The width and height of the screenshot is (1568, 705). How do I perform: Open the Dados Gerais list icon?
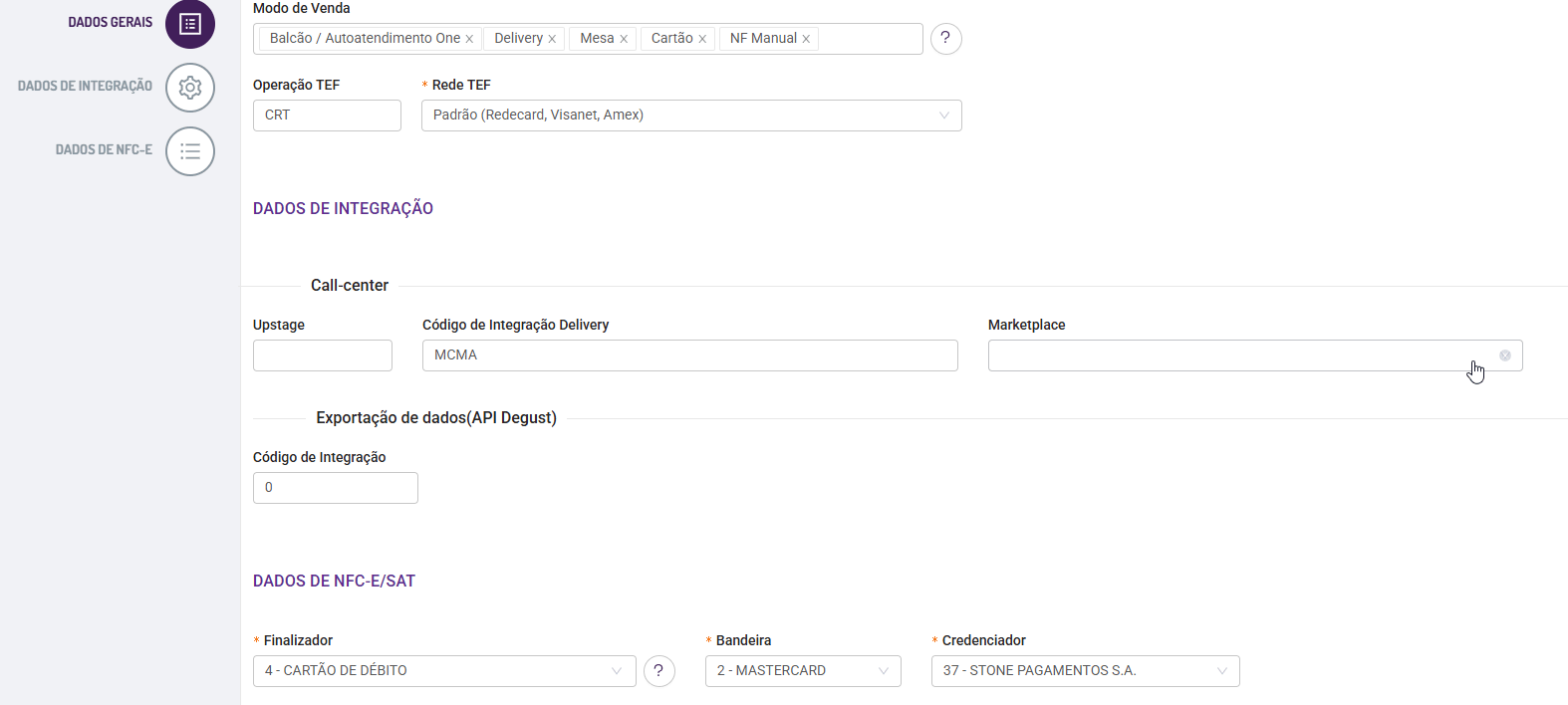(190, 24)
